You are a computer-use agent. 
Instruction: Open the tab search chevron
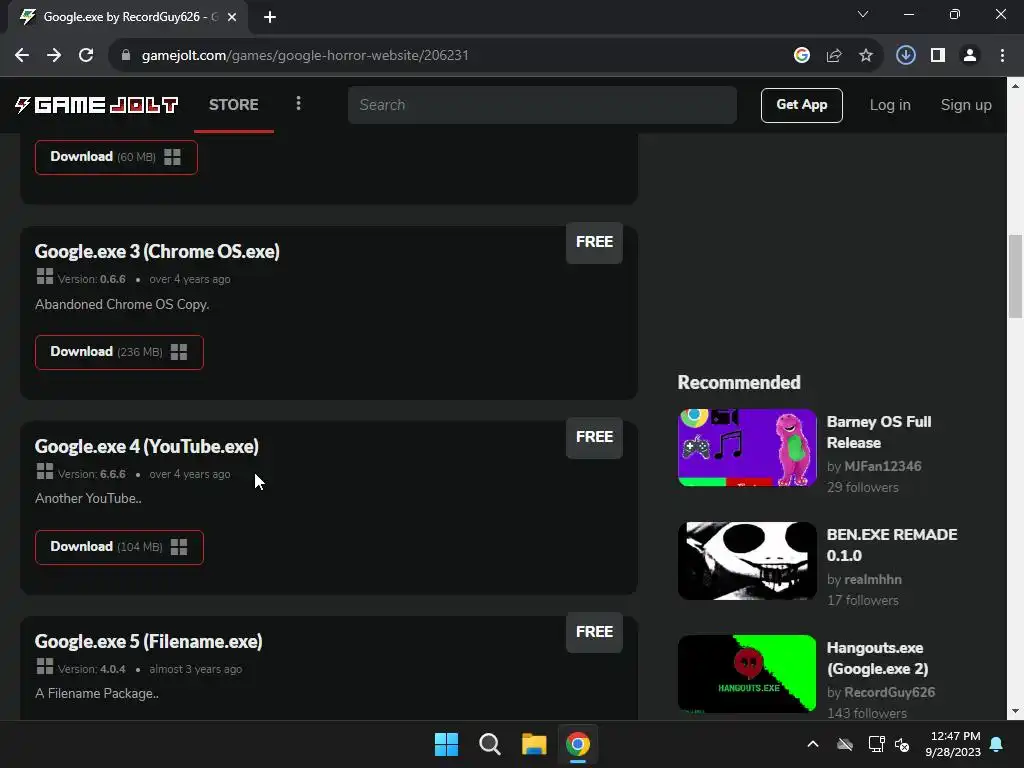863,14
